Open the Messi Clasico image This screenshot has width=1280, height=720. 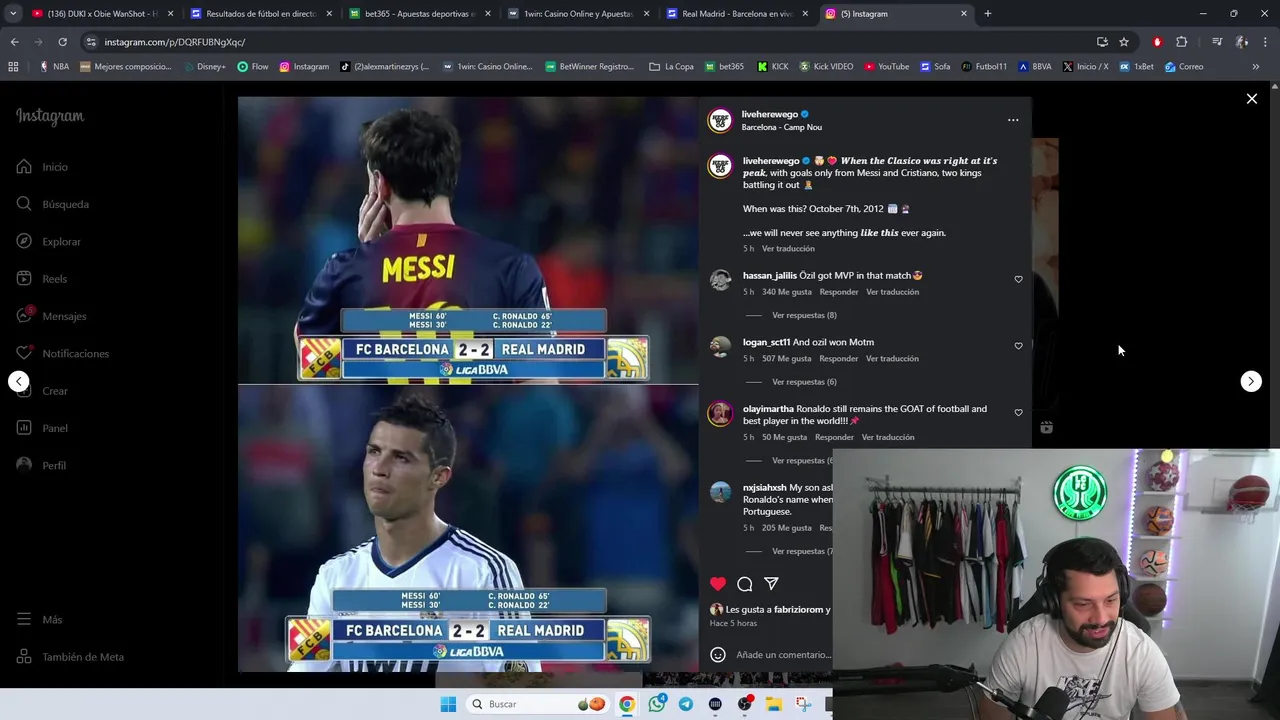pyautogui.click(x=468, y=240)
